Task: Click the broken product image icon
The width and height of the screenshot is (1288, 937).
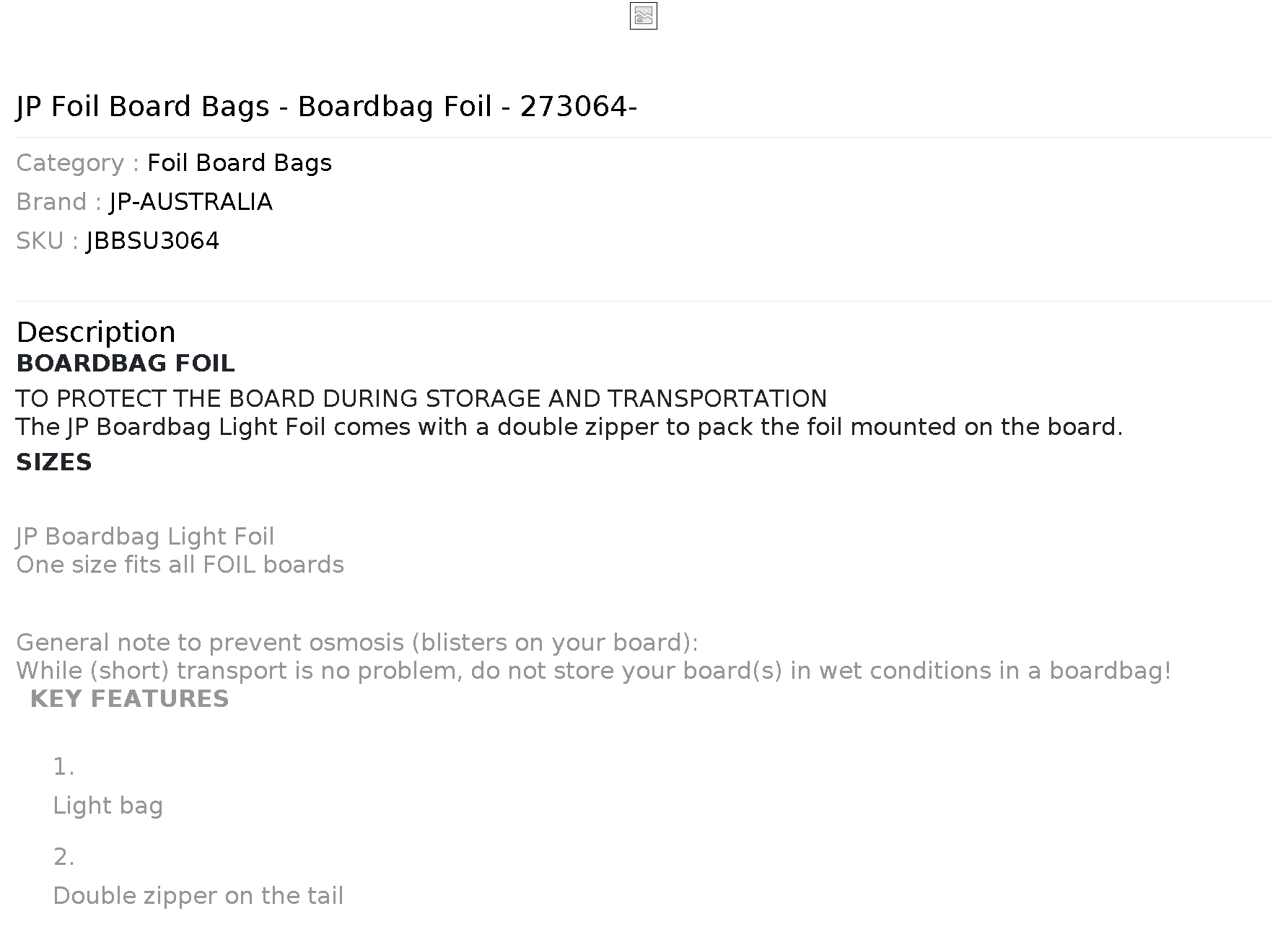Action: pyautogui.click(x=643, y=16)
